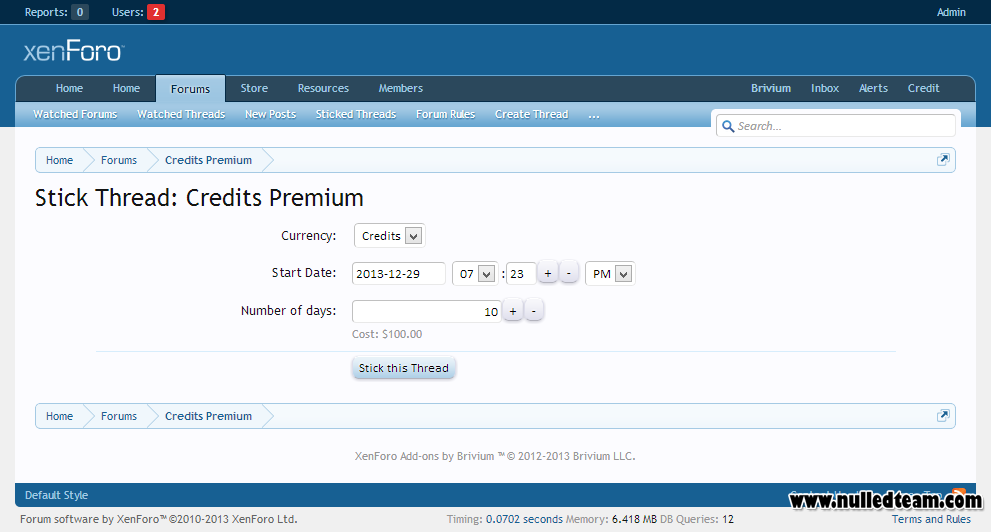Click Create Thread link
Screen dimensions: 991x532
click(x=532, y=114)
